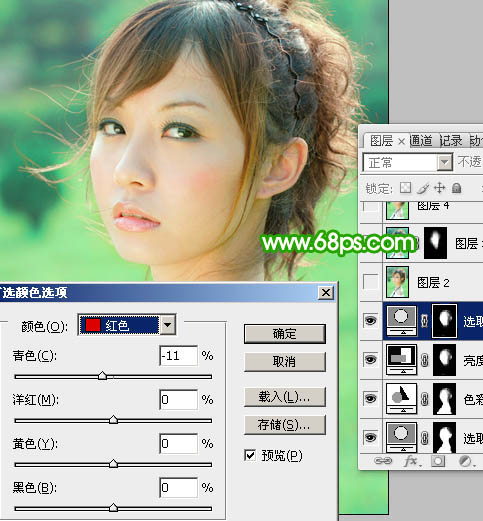Open the 载入(L)... load dialog
Screen dimensions: 483x521
click(285, 397)
